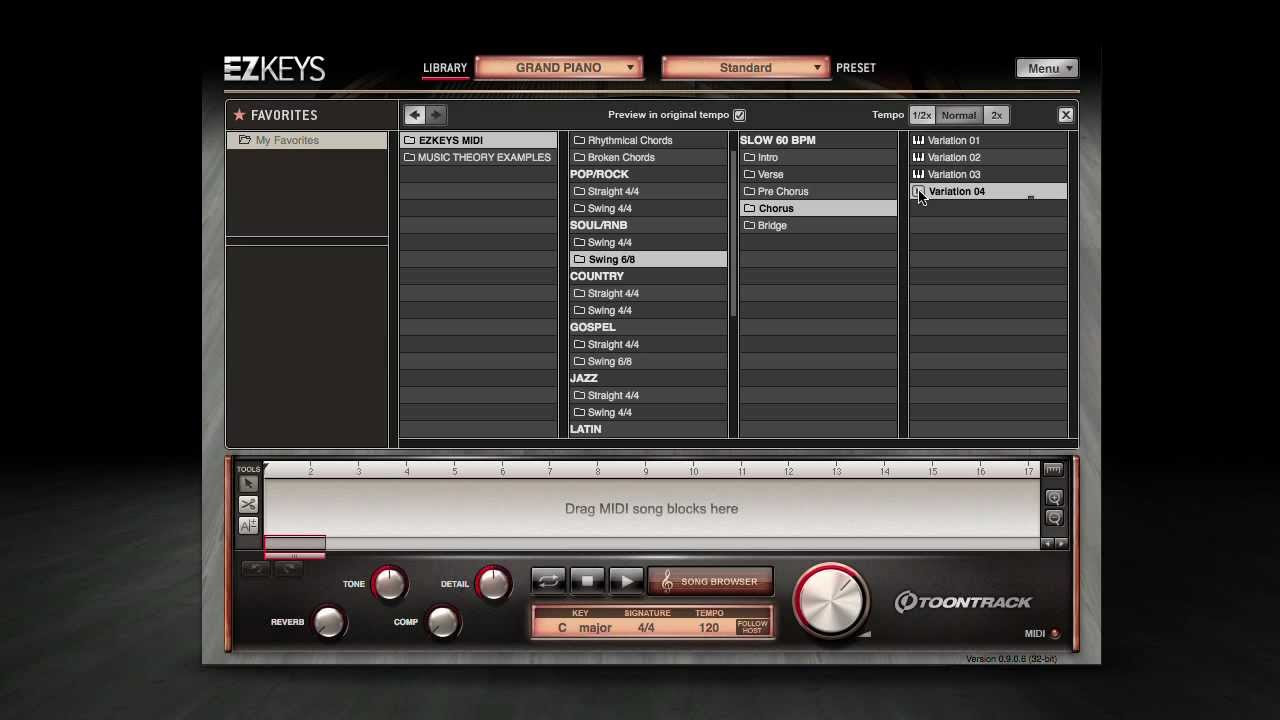Viewport: 1280px width, 720px height.
Task: Open Soul/RnB Swing 6/8 folder
Action: pyautogui.click(x=648, y=259)
